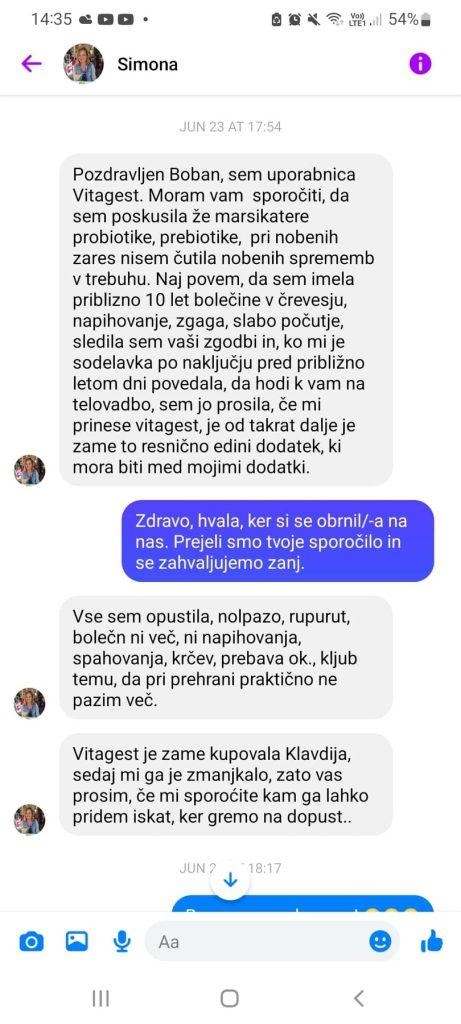
Task: Open emoji picker smiley in text field
Action: pos(380,941)
